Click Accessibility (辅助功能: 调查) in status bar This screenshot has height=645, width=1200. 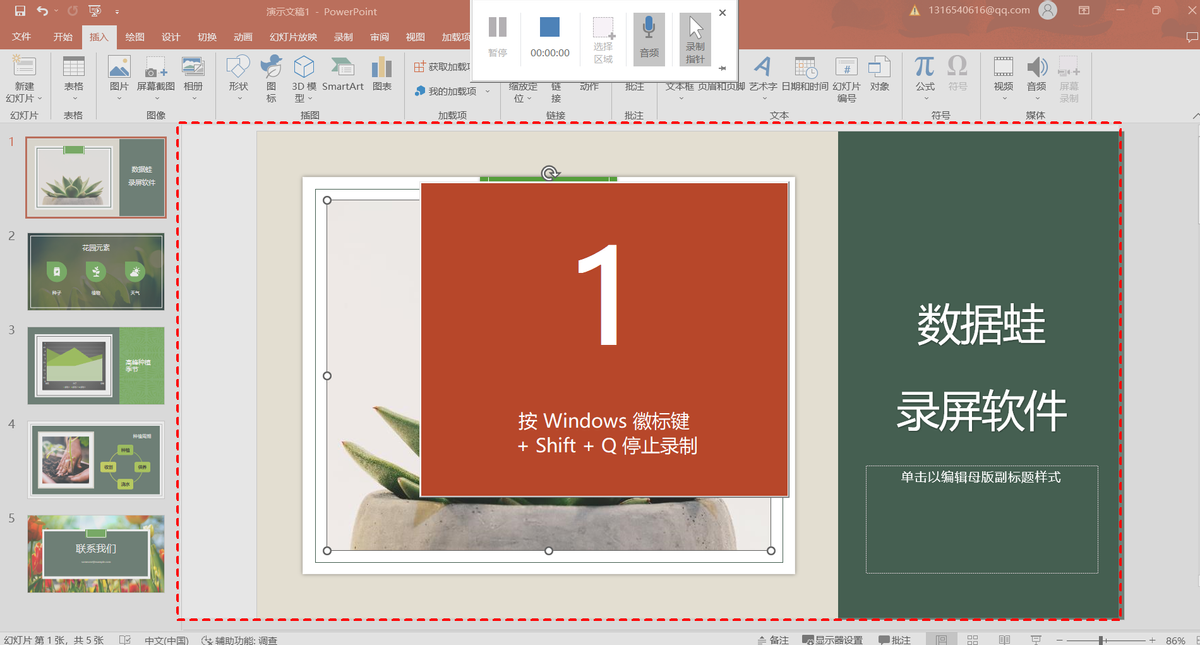(239, 639)
